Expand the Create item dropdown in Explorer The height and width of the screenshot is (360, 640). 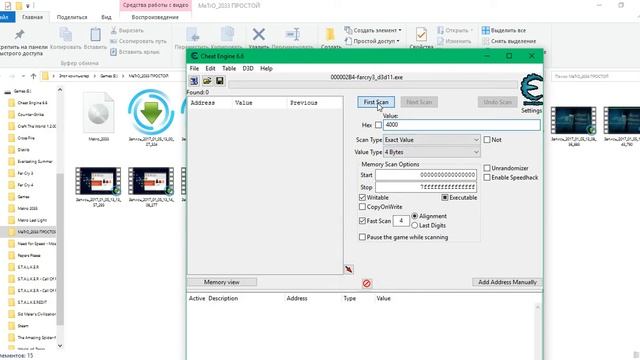coord(400,30)
